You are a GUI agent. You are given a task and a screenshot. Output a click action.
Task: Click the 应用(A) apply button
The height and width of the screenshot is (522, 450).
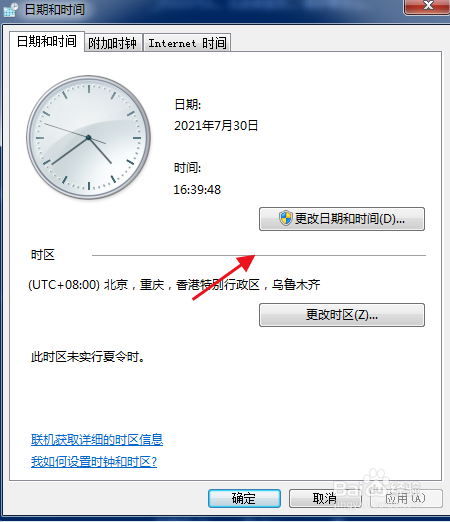point(406,498)
